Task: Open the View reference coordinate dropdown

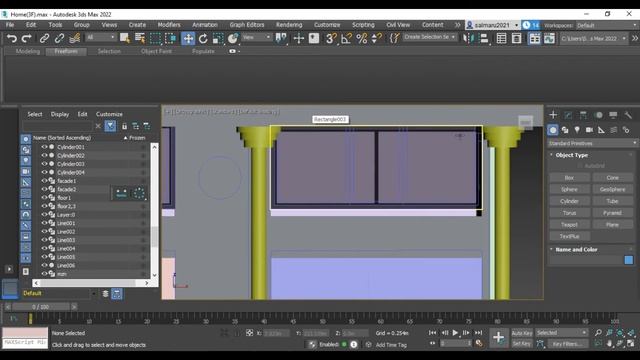Action: pos(256,38)
